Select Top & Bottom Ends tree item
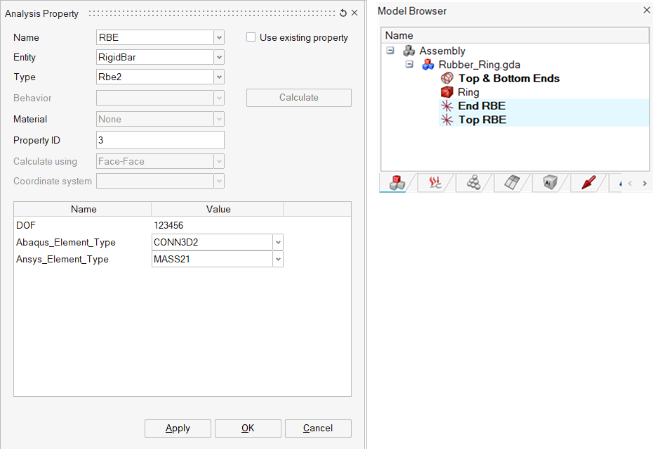The height and width of the screenshot is (449, 653). (508, 78)
